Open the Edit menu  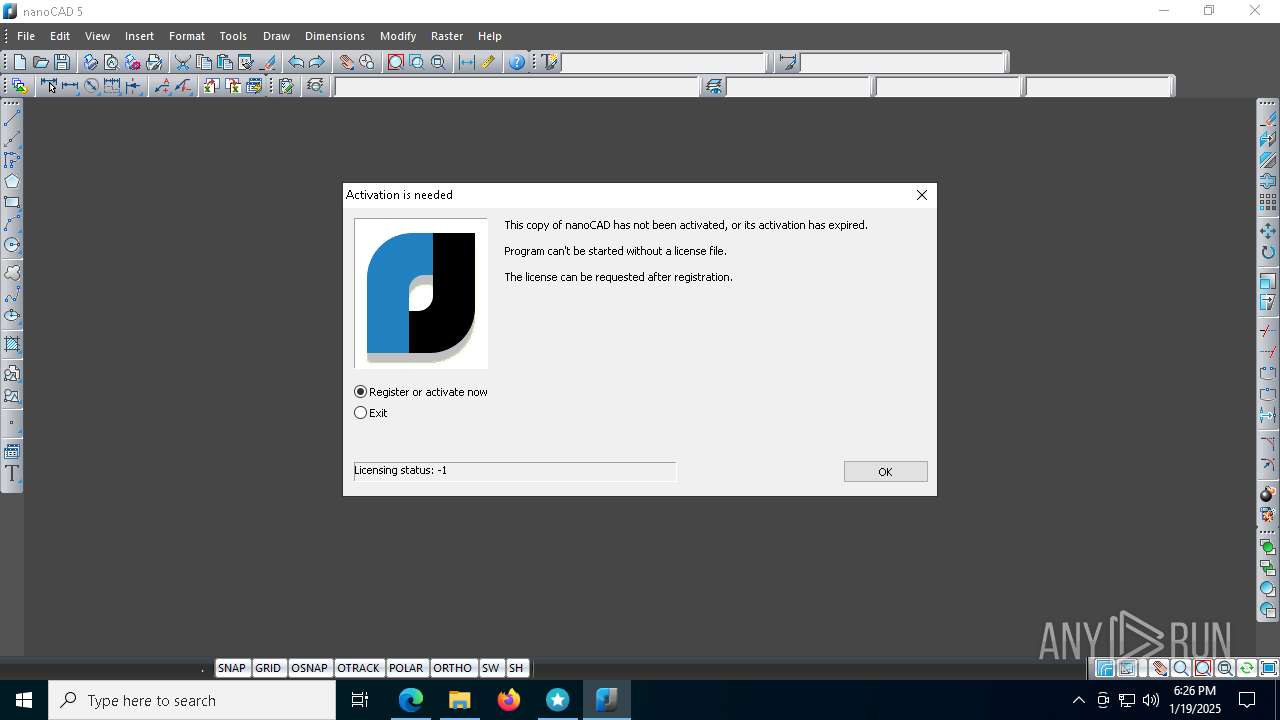60,36
